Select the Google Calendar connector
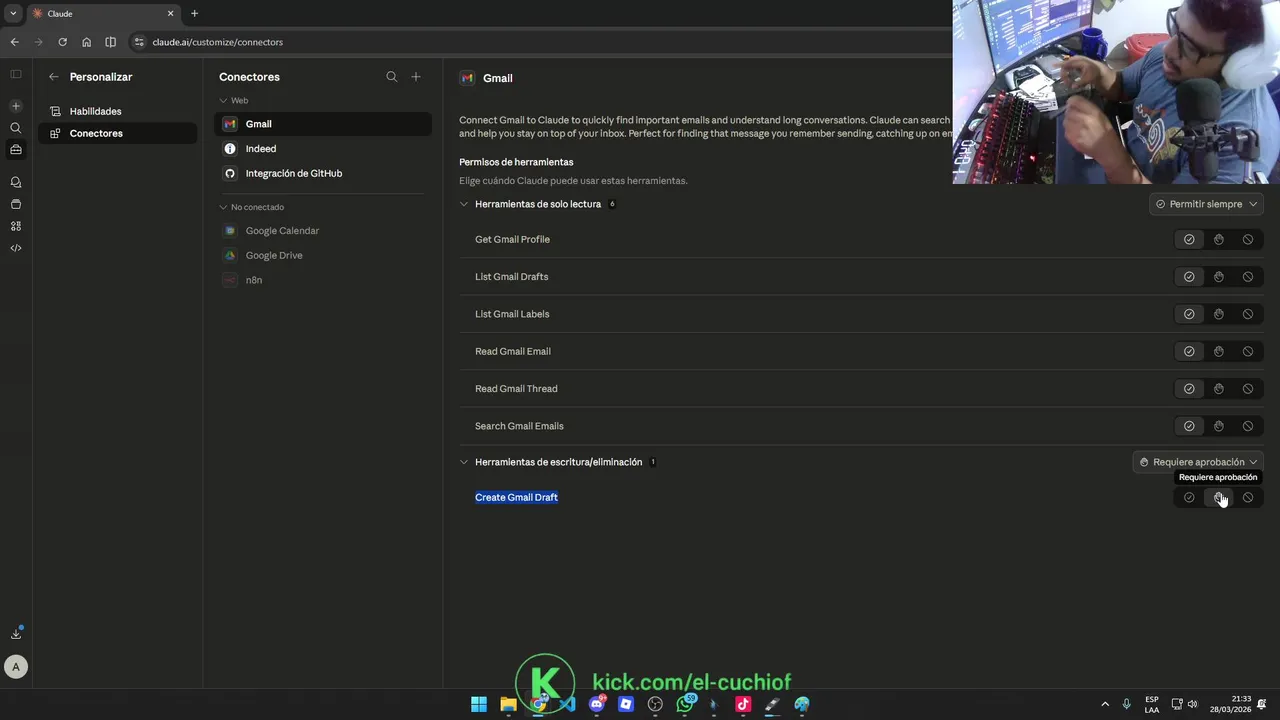Image resolution: width=1280 pixels, height=720 pixels. coord(323,231)
